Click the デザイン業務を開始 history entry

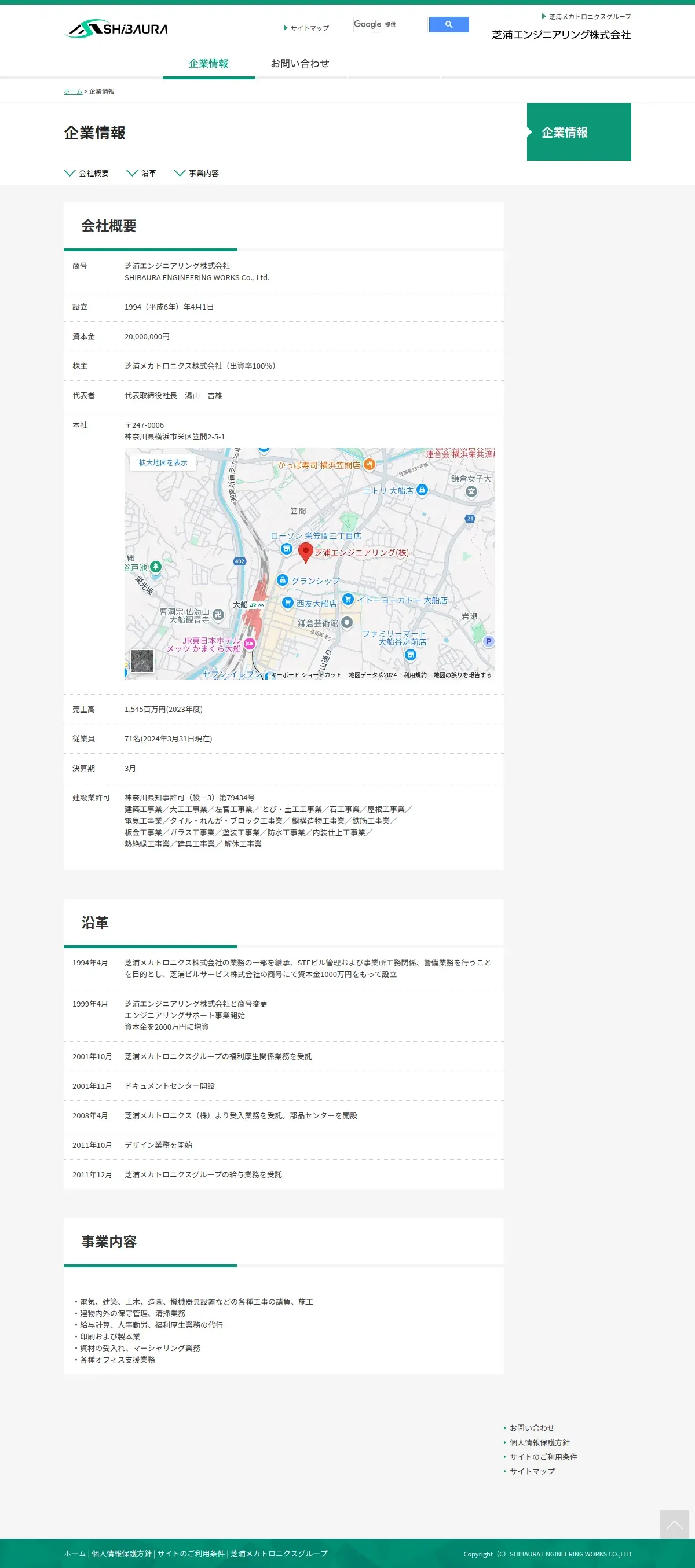coord(158,1145)
